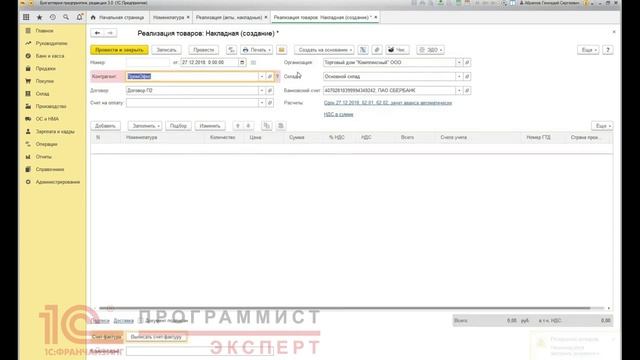Open the Печать dropdown
The height and width of the screenshot is (360, 640).
tap(256, 50)
